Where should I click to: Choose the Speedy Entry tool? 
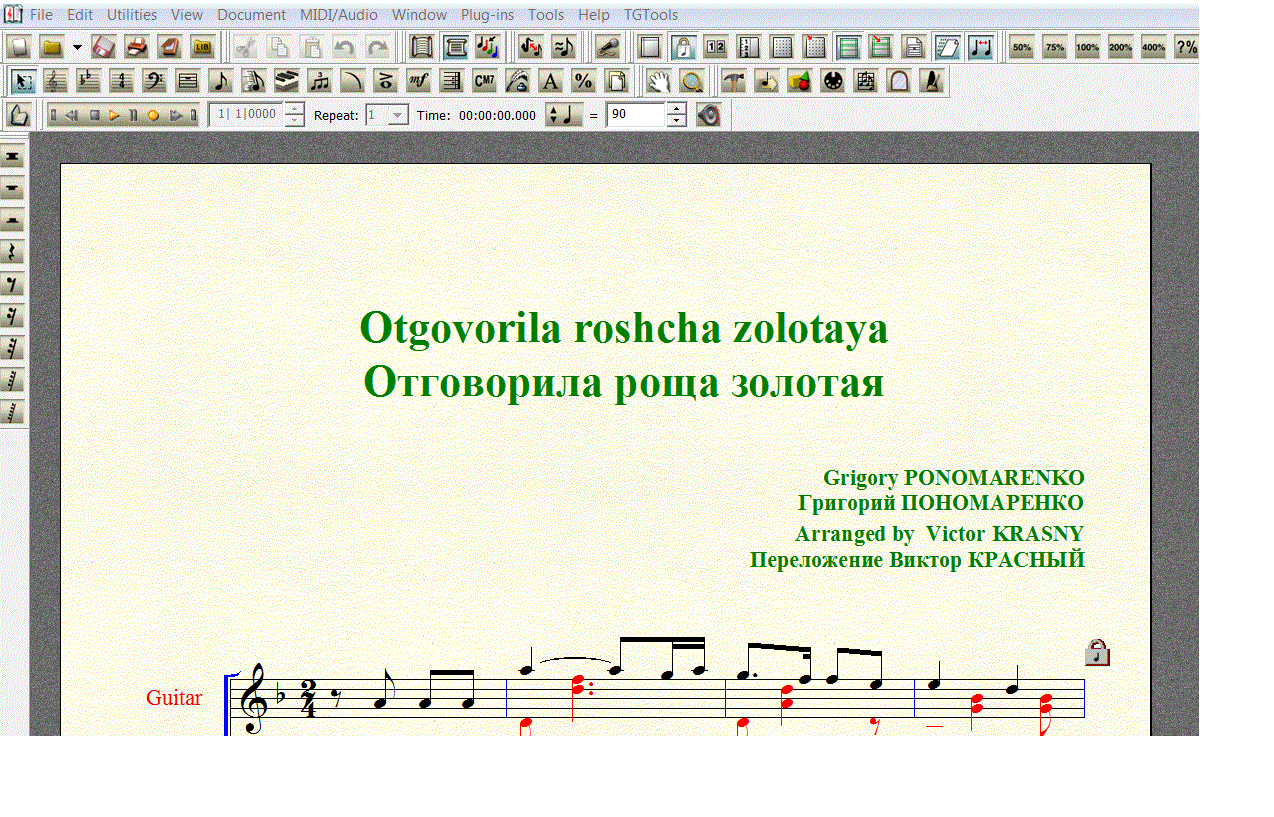click(x=254, y=81)
